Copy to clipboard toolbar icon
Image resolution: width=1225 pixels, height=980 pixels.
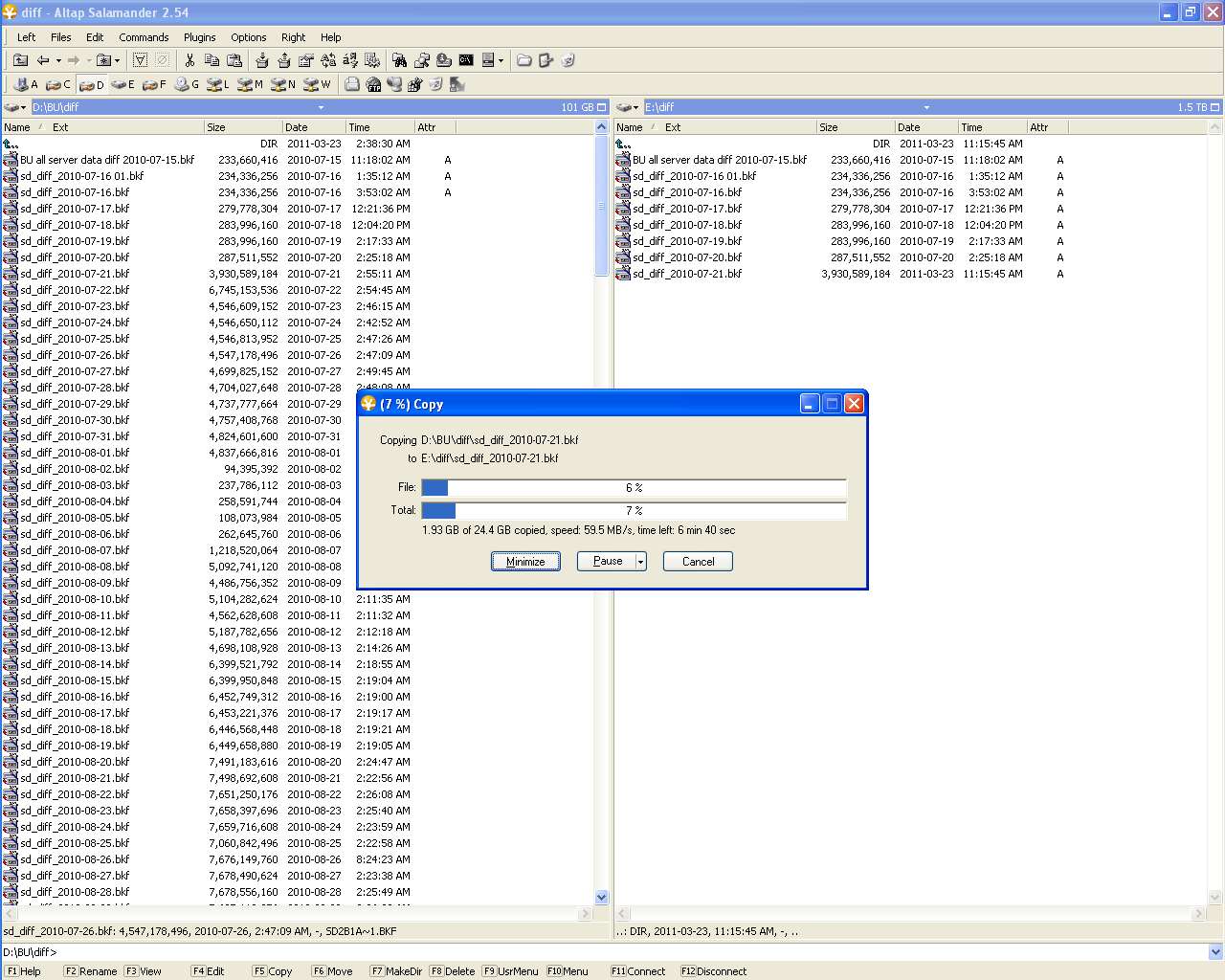(x=212, y=60)
